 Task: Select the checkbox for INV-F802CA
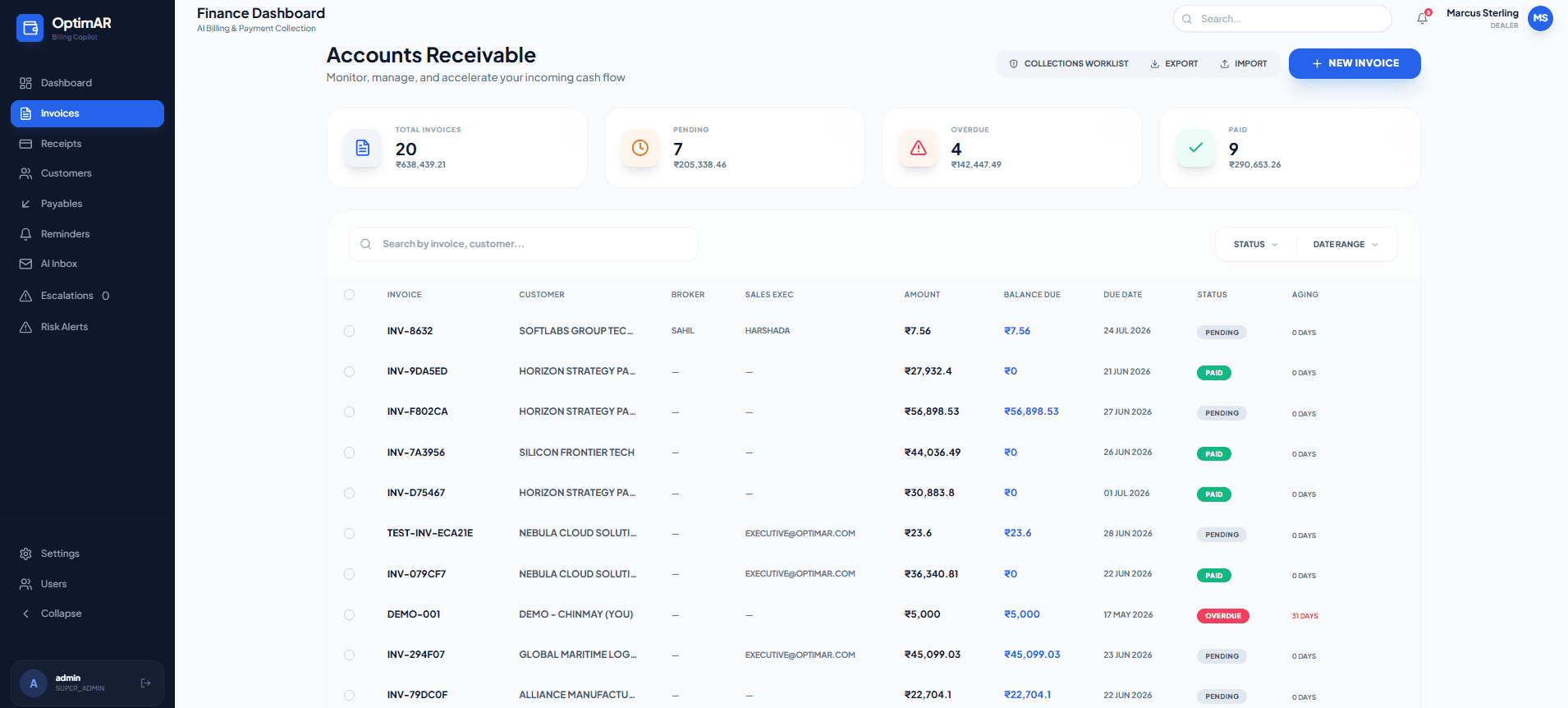(x=350, y=411)
